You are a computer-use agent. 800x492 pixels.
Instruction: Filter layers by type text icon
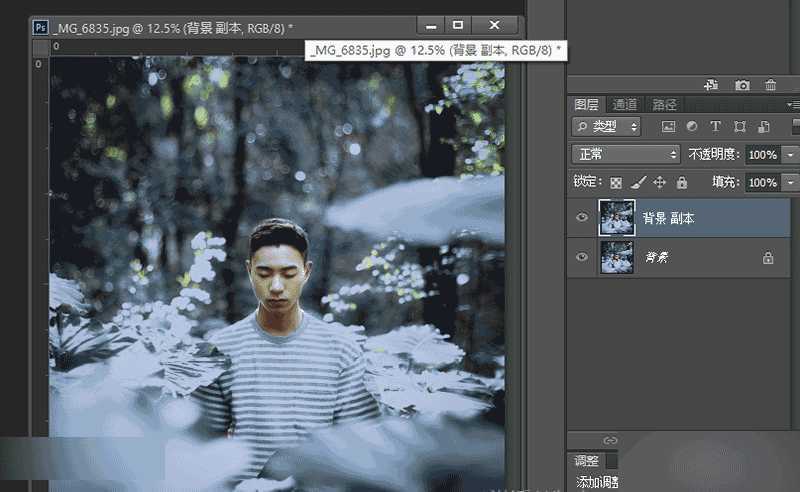click(715, 127)
